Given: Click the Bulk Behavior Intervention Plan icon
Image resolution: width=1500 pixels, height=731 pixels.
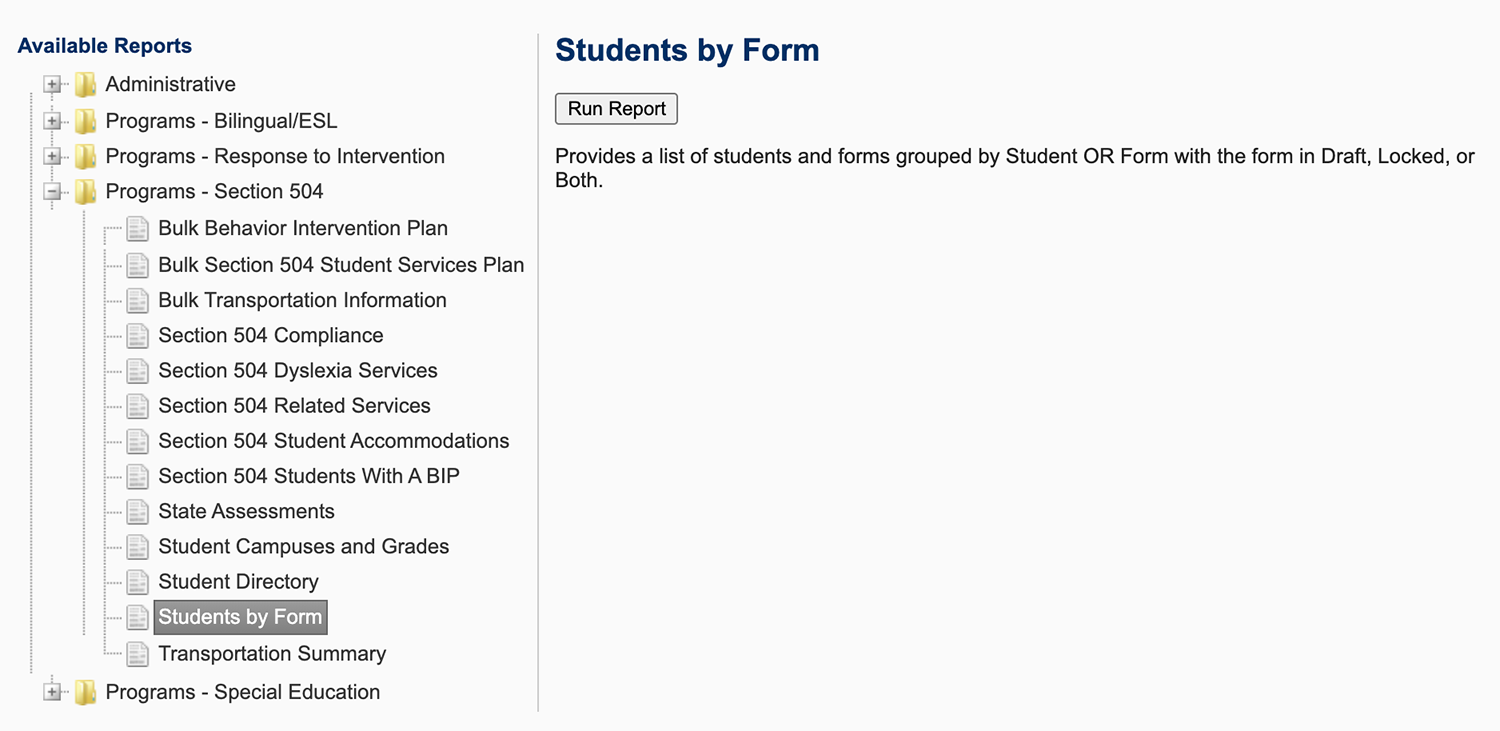Looking at the screenshot, I should click(138, 229).
